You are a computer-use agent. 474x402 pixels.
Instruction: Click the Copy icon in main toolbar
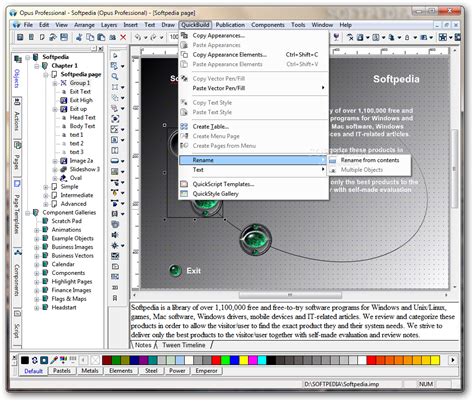coord(90,37)
